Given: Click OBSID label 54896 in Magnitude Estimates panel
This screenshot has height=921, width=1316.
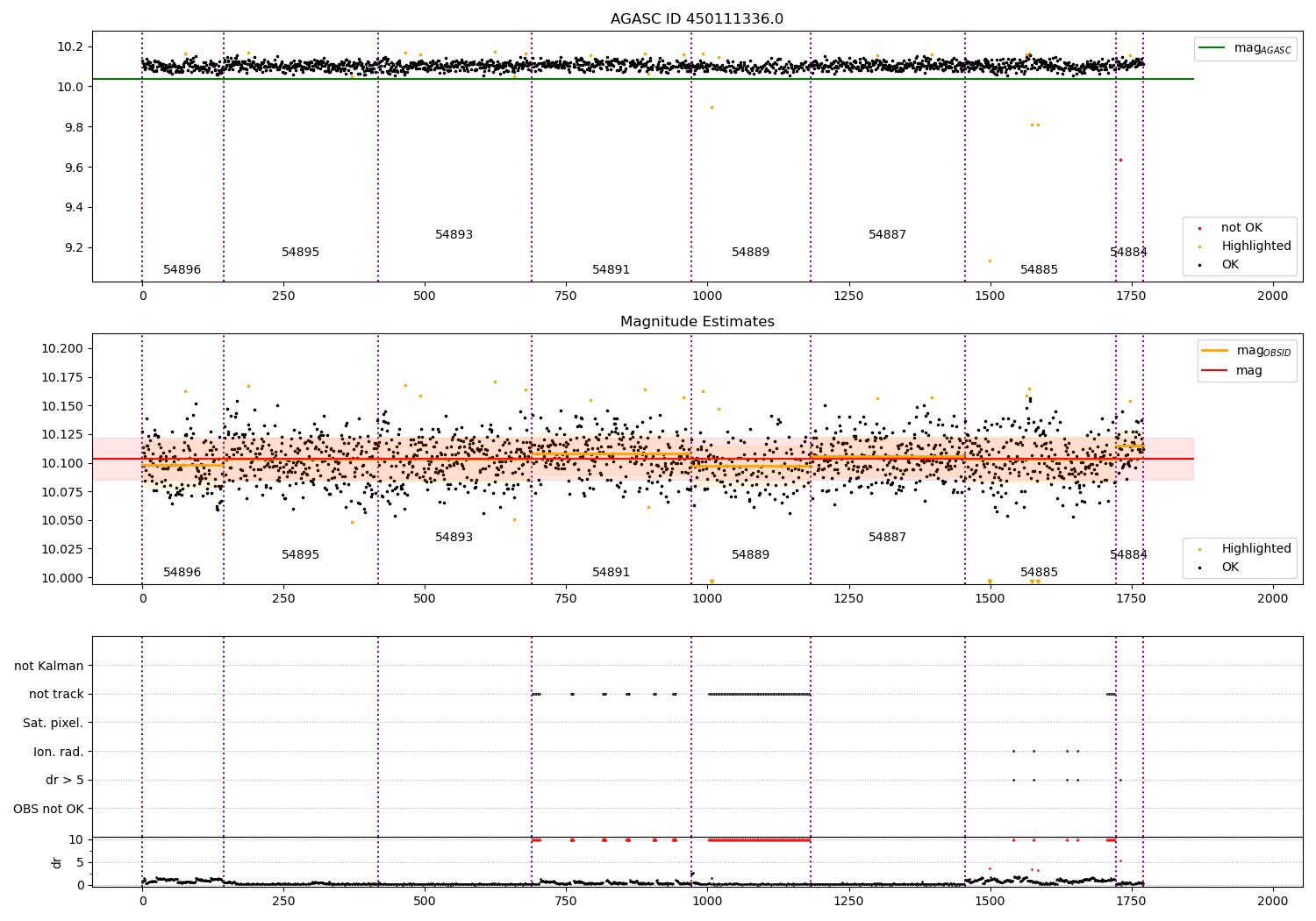Looking at the screenshot, I should pyautogui.click(x=182, y=573).
